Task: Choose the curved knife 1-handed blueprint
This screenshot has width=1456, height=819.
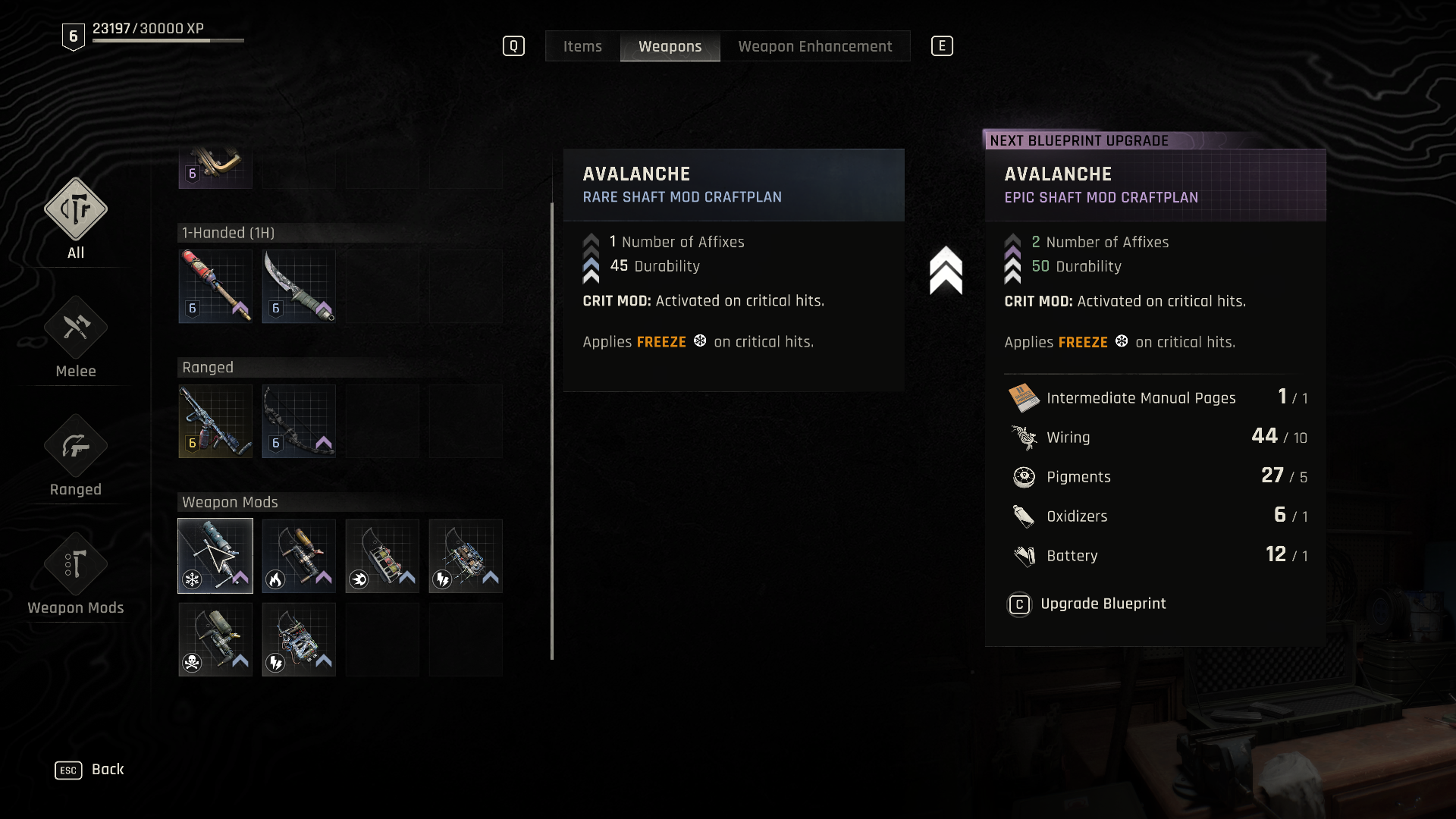Action: tap(299, 287)
